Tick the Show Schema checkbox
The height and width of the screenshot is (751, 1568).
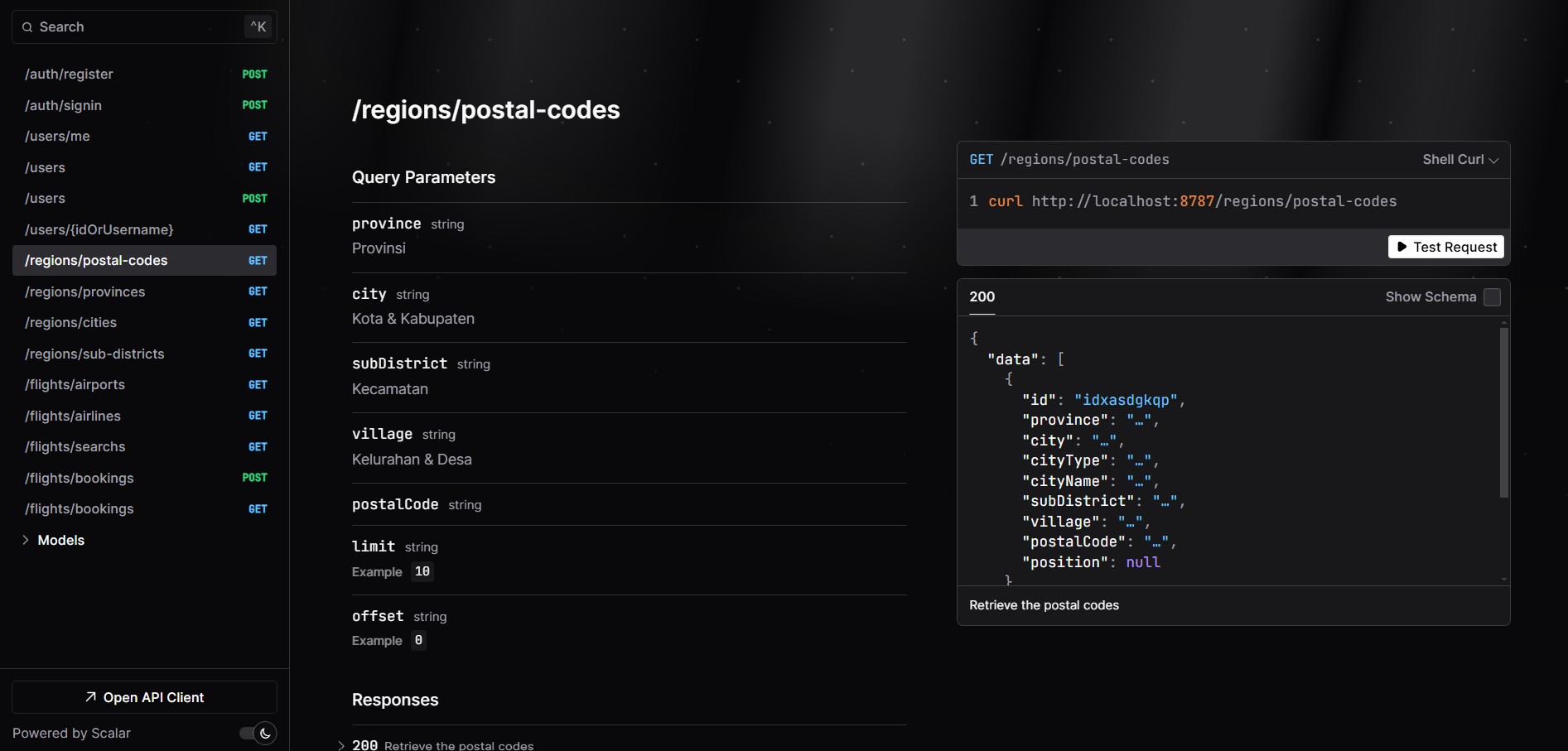point(1492,297)
